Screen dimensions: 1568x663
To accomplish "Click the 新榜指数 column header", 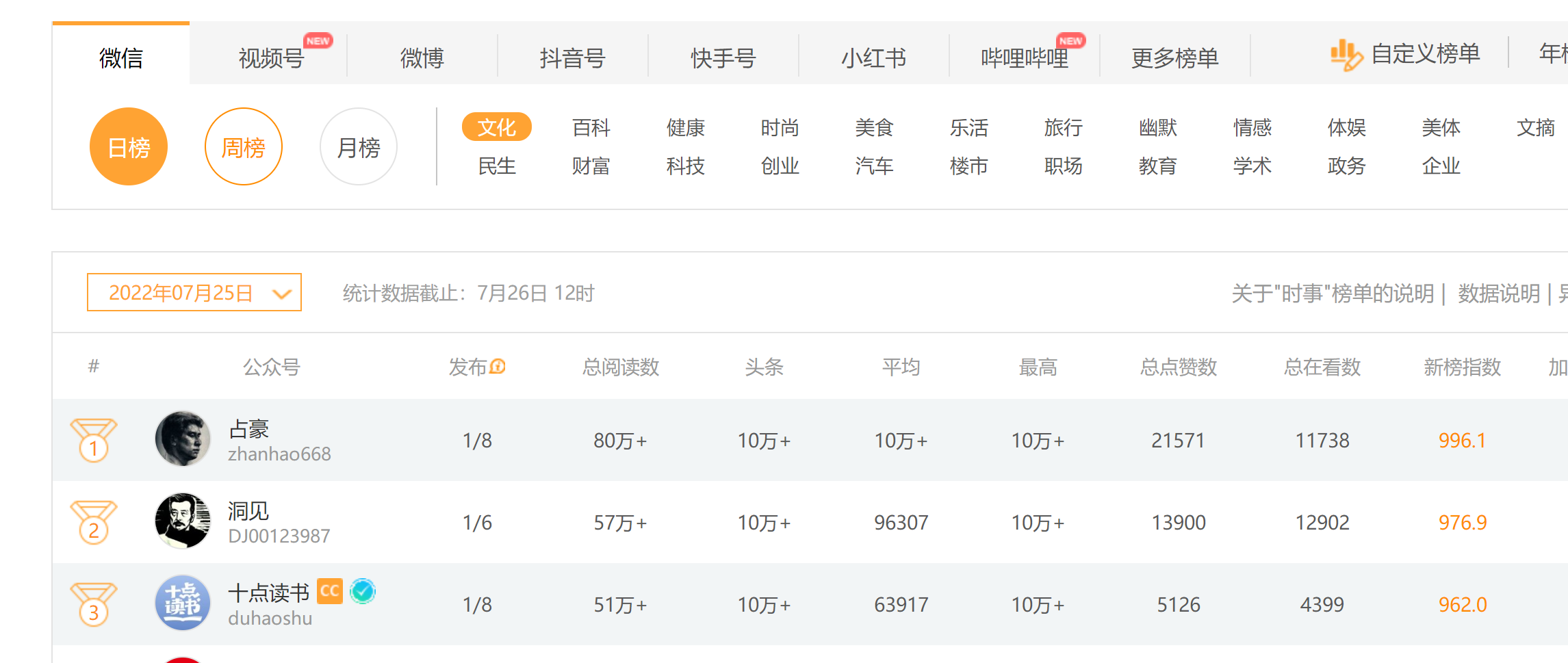I will (1463, 367).
